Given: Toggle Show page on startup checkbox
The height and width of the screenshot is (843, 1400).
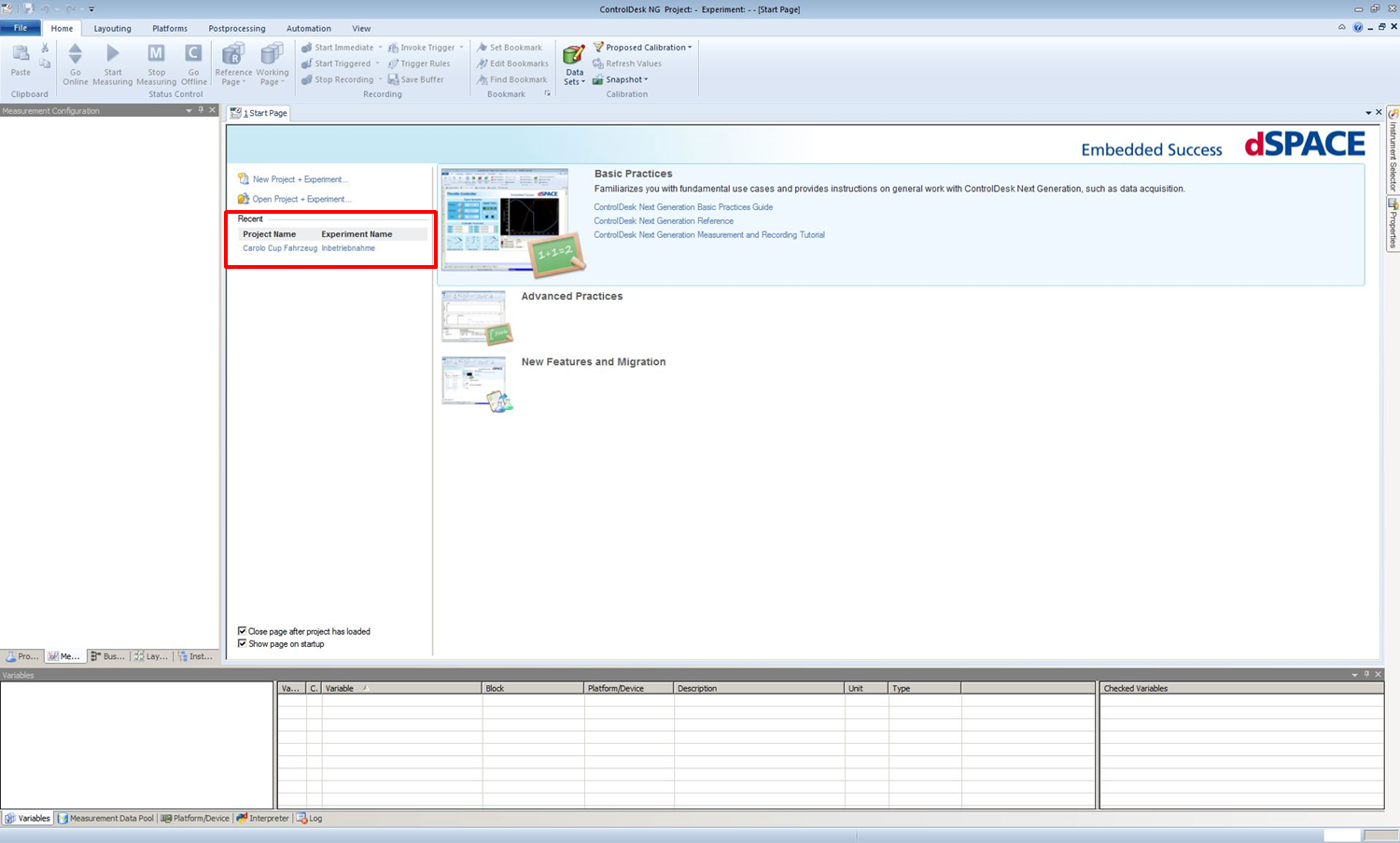Looking at the screenshot, I should (x=243, y=643).
